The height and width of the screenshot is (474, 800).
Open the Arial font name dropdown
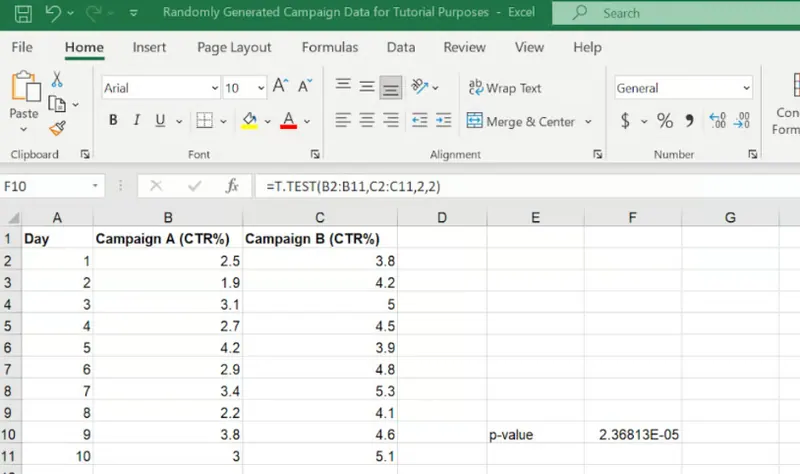point(214,88)
